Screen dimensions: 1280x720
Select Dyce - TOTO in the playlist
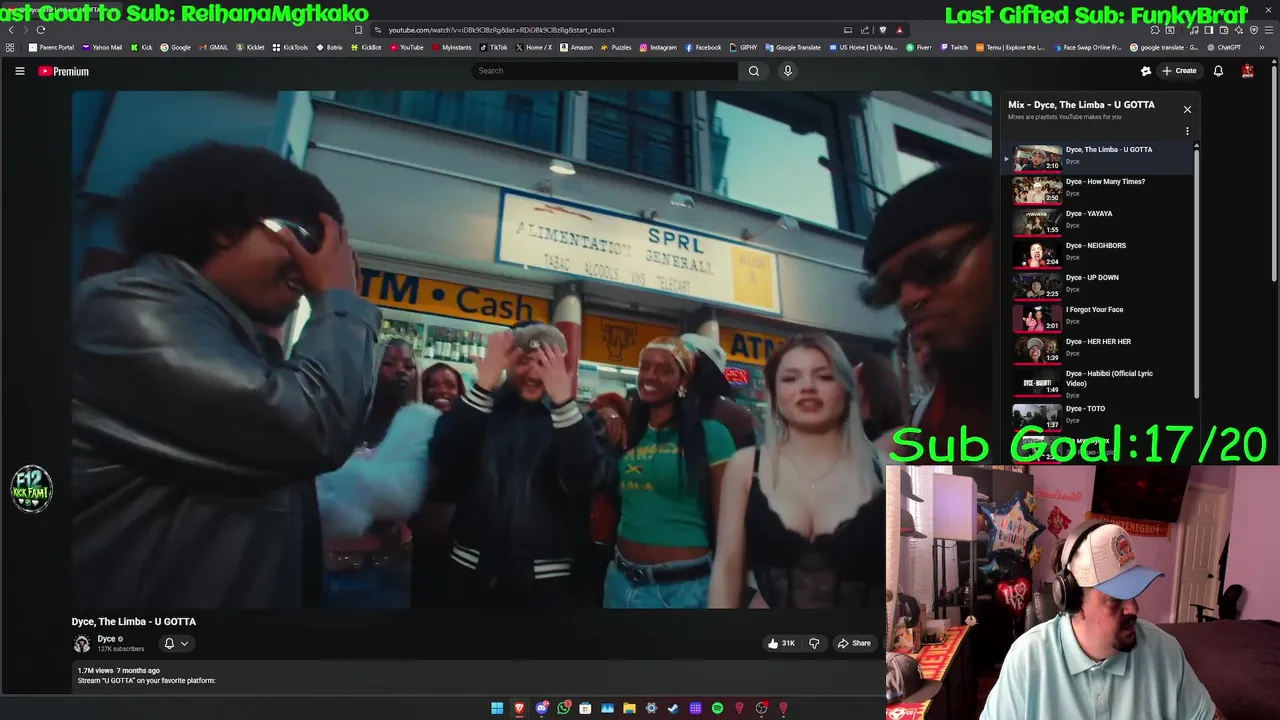(1098, 415)
